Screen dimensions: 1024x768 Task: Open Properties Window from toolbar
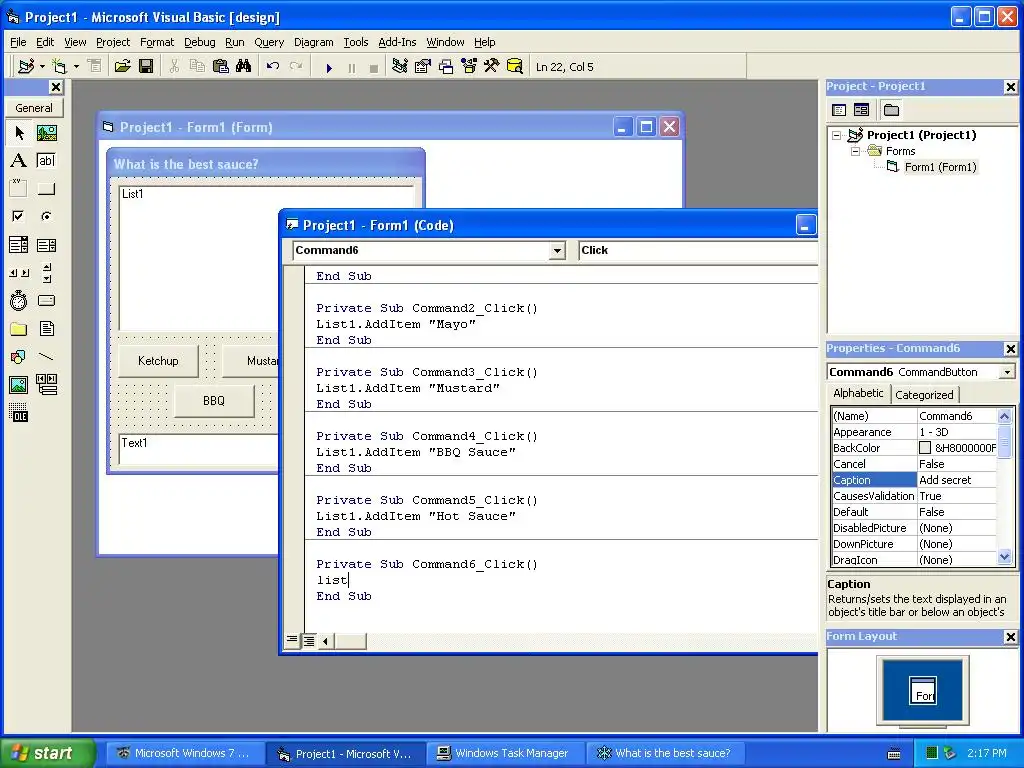(423, 67)
